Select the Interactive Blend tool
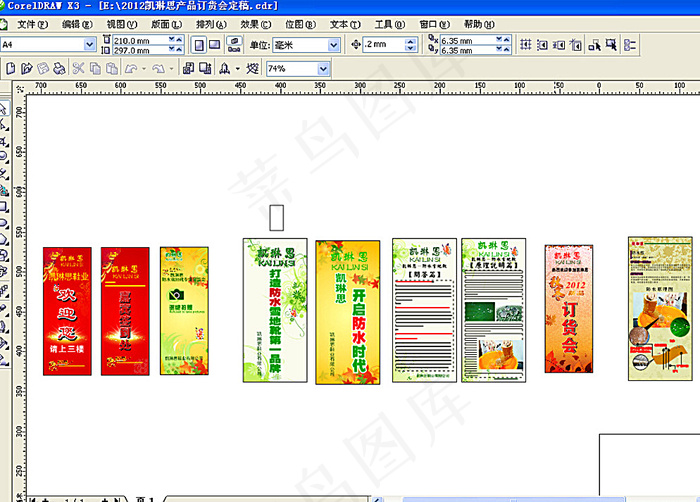700x502 pixels. (4, 291)
